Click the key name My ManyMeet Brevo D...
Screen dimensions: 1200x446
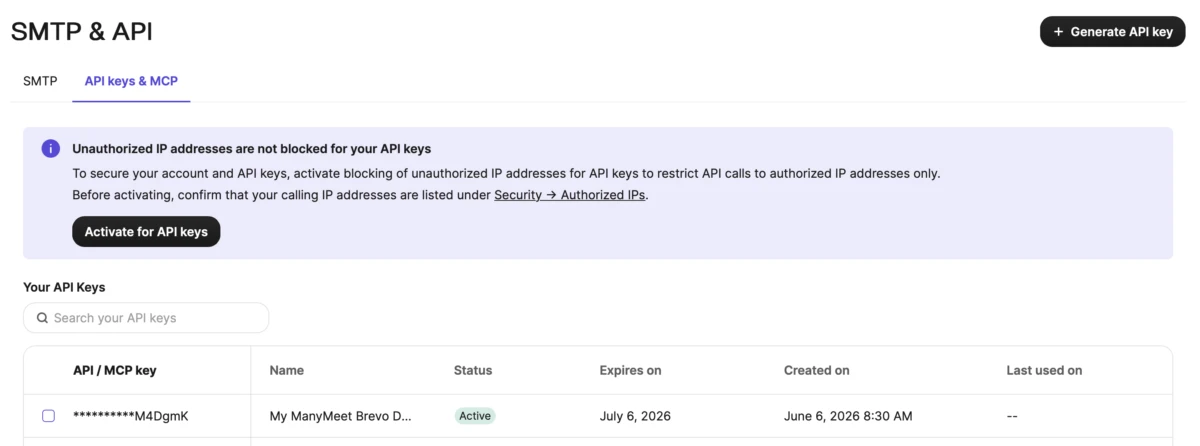pos(341,416)
